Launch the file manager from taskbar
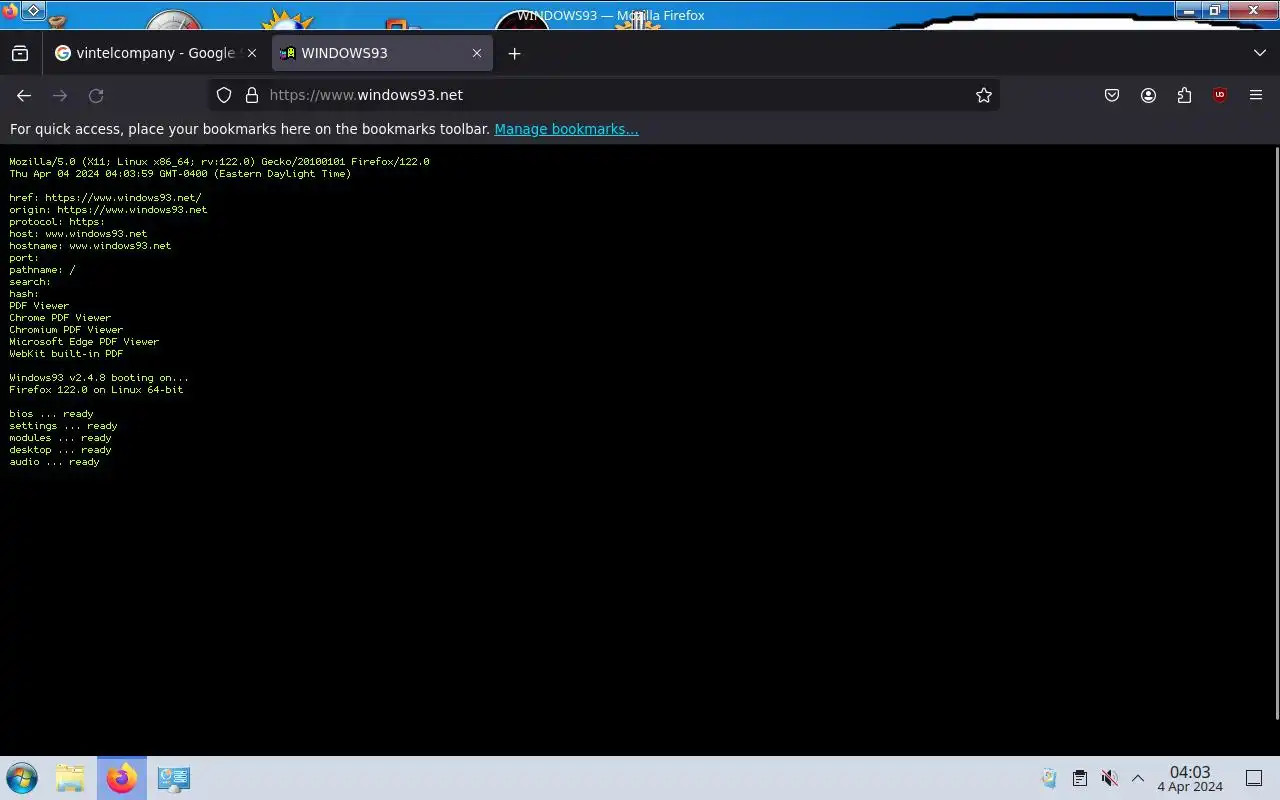This screenshot has width=1280, height=800. click(70, 778)
